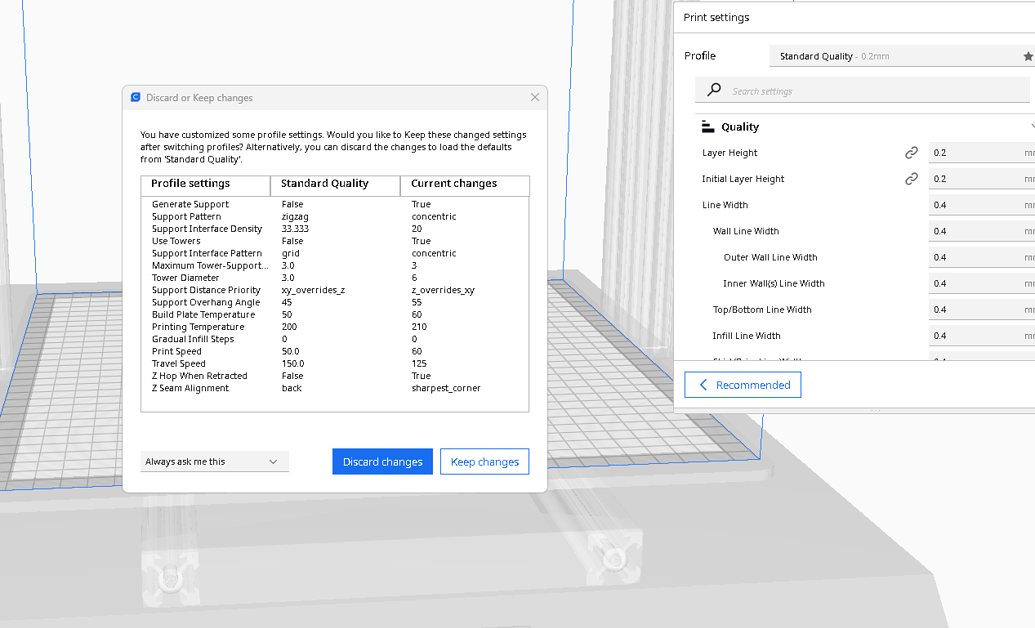Image resolution: width=1035 pixels, height=628 pixels.
Task: Click the Keep changes button
Action: [x=484, y=462]
